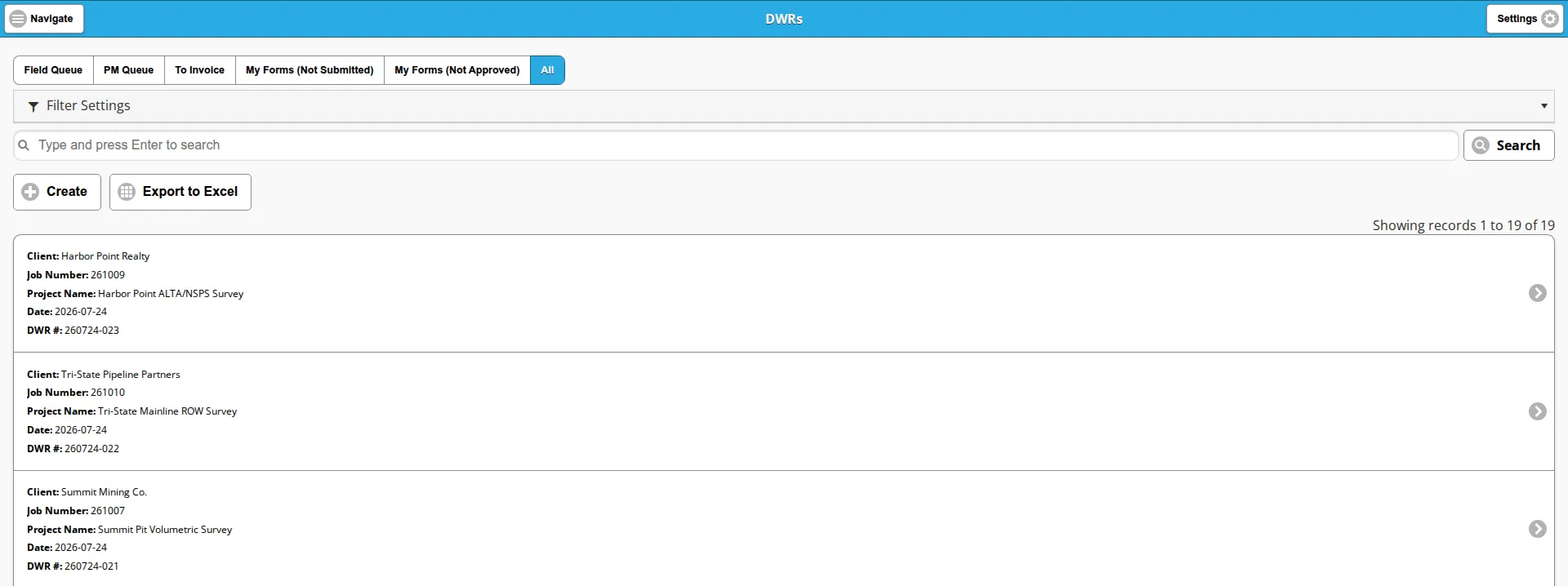Click the plus icon on Create

(30, 192)
